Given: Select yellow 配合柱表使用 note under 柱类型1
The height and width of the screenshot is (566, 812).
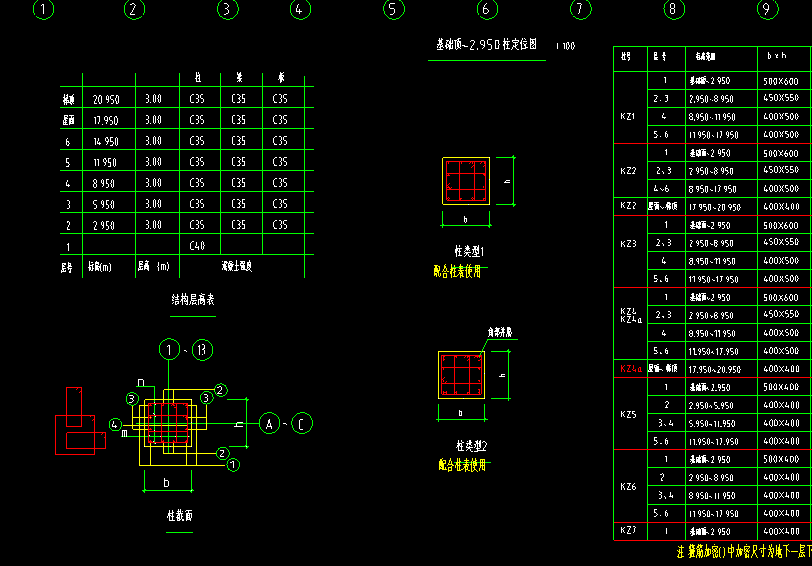Looking at the screenshot, I should coord(457,271).
